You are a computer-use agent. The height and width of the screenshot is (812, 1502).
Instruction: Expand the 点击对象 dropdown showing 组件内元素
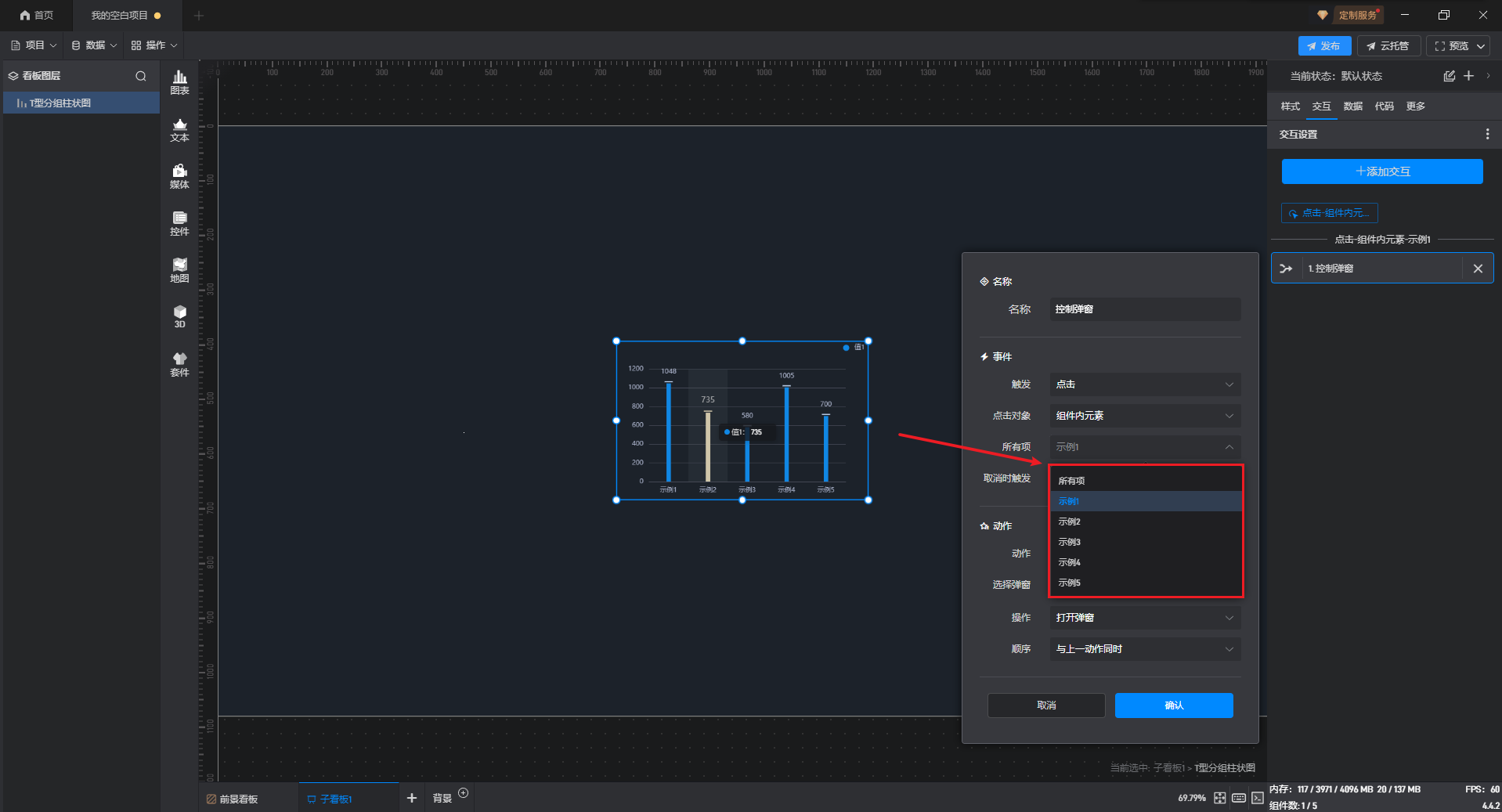(1144, 416)
